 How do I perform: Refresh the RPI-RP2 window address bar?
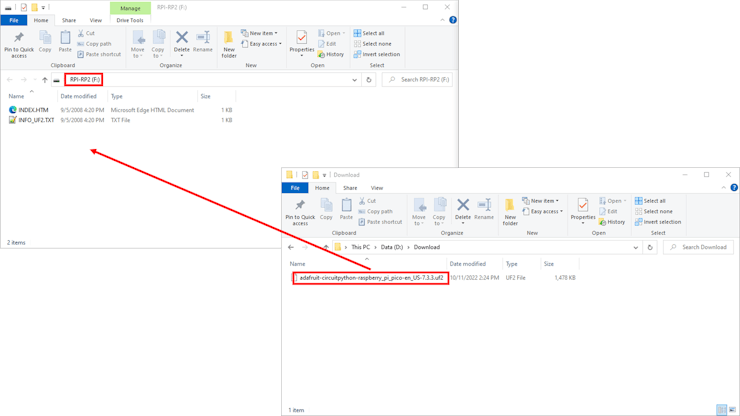click(369, 80)
